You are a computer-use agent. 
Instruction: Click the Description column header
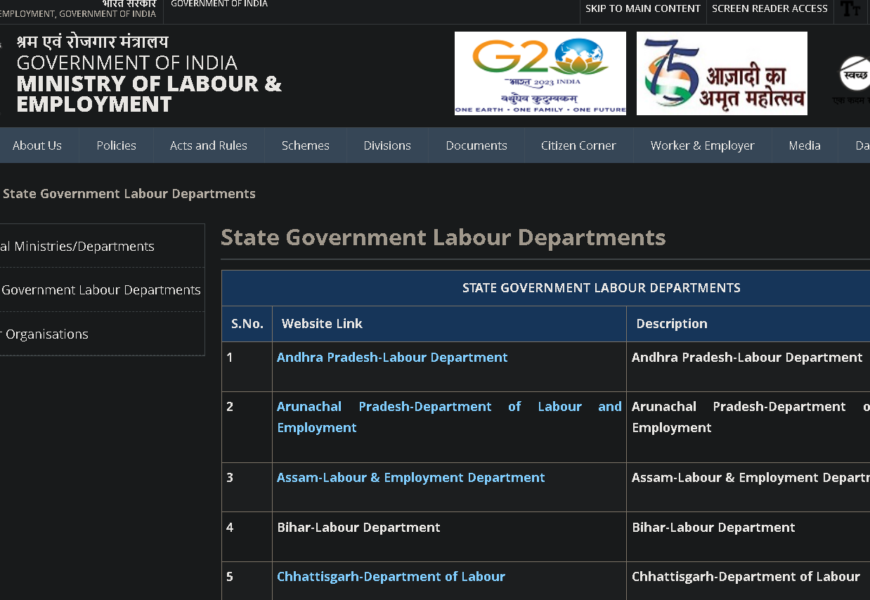tap(748, 324)
